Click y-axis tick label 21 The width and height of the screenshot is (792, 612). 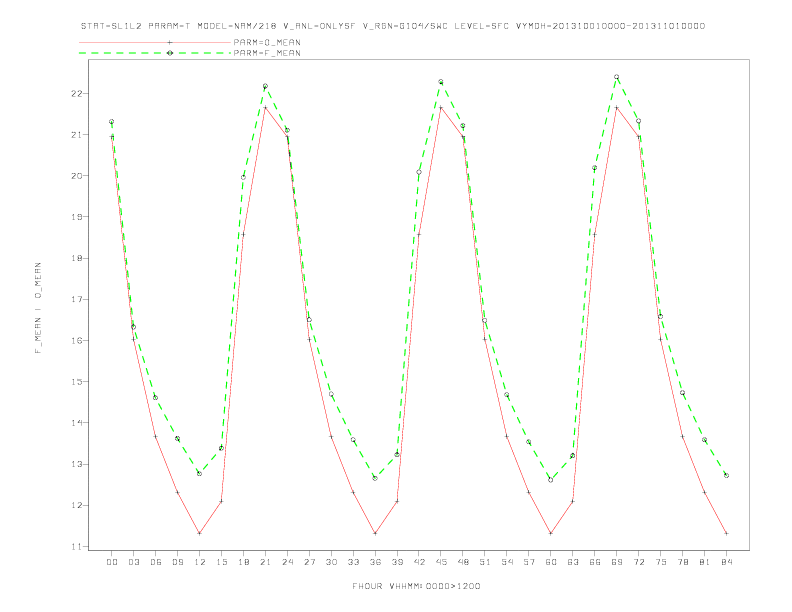(76, 135)
